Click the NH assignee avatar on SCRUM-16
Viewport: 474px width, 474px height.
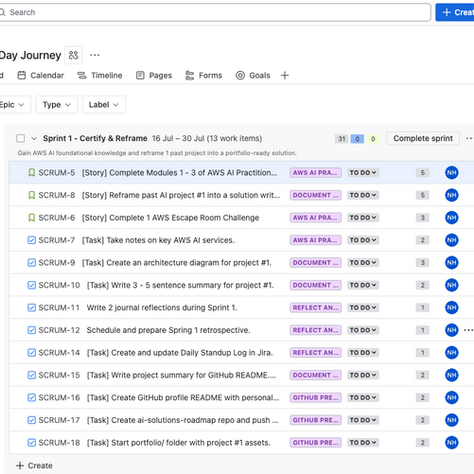pyautogui.click(x=452, y=398)
